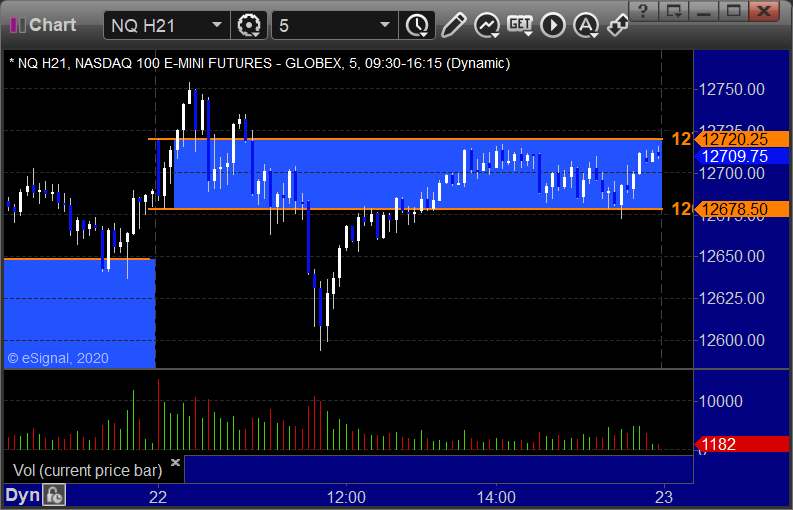Open the symbol dropdown arrow next to NQ H21
Viewport: 793px width, 510px height.
tap(217, 25)
